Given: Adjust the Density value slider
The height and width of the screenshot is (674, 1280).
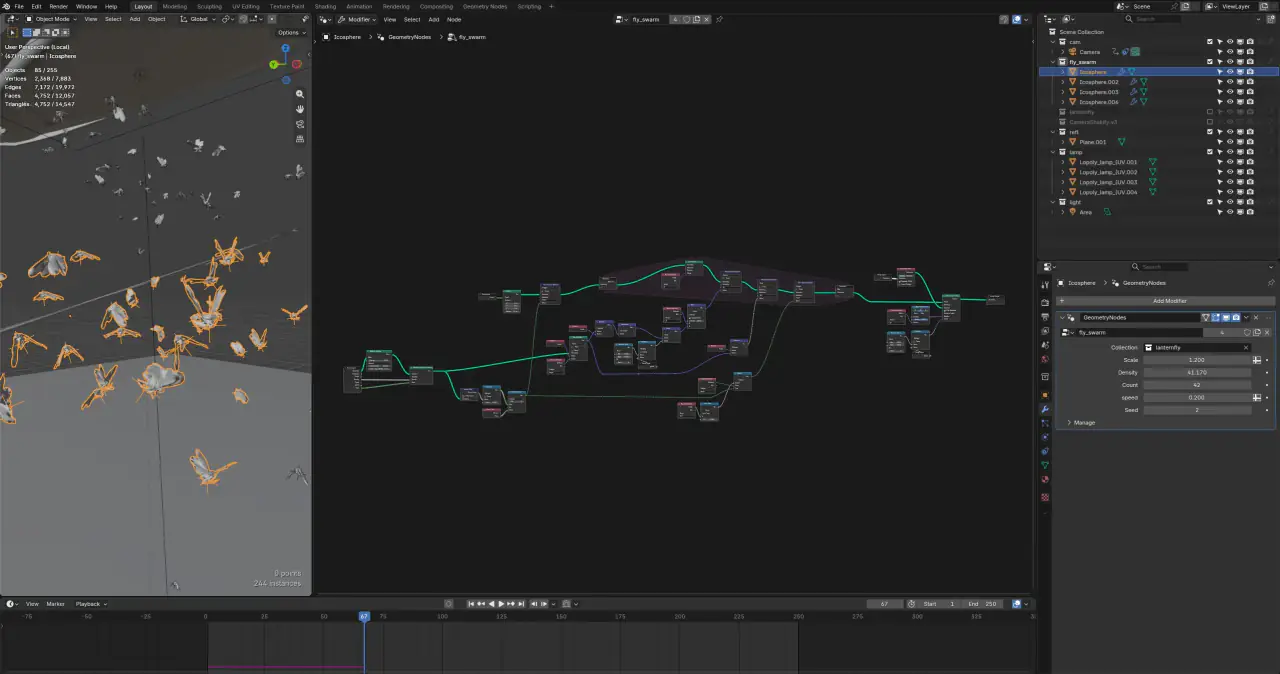Looking at the screenshot, I should 1197,372.
